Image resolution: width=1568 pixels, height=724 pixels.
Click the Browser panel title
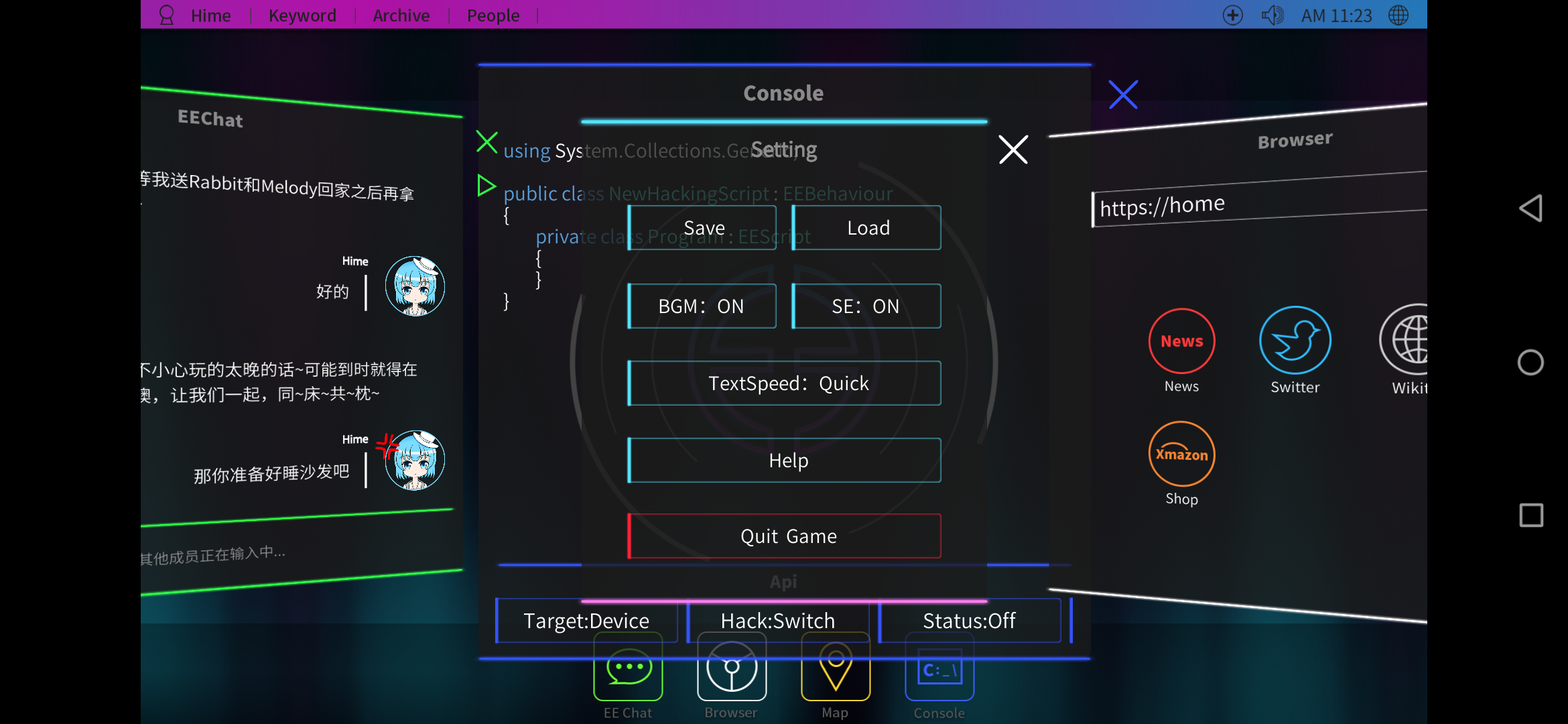[x=1295, y=139]
